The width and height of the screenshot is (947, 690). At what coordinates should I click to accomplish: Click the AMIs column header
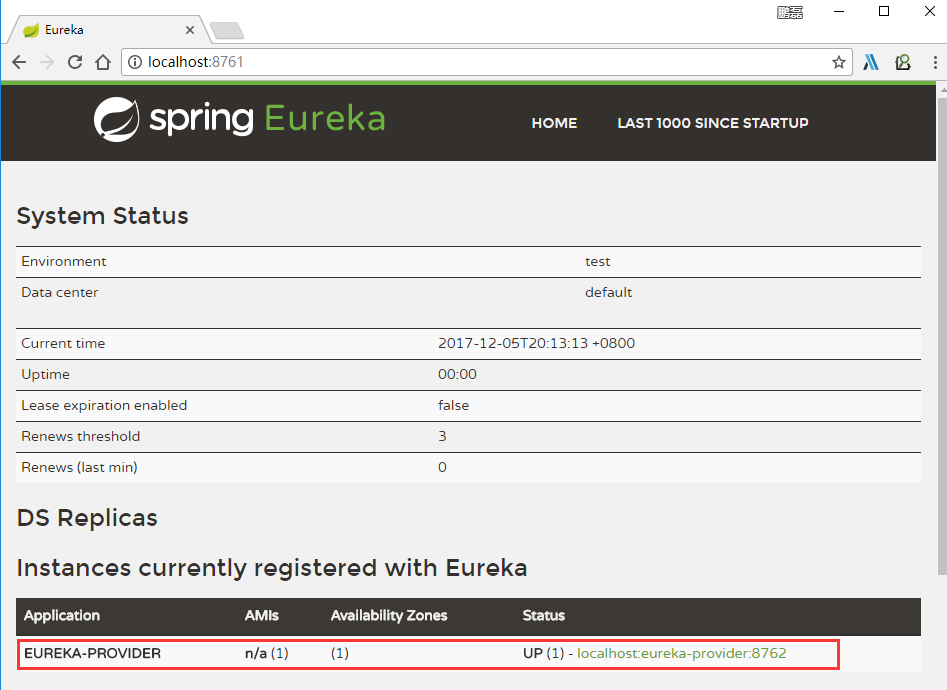pyautogui.click(x=262, y=616)
